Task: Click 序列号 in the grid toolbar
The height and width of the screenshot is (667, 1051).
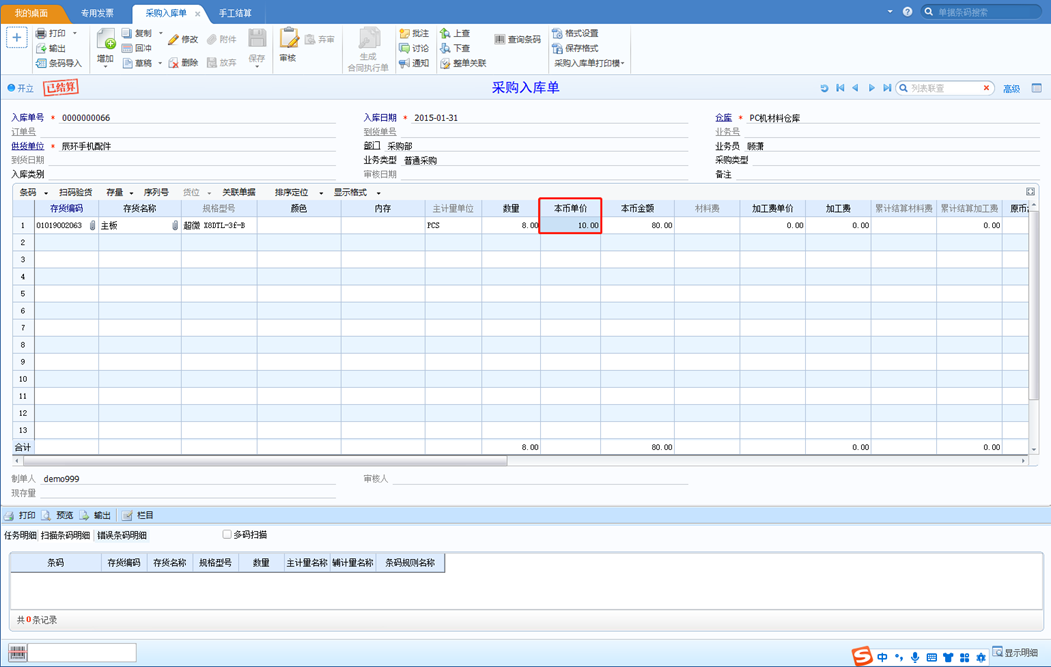Action: [x=156, y=192]
